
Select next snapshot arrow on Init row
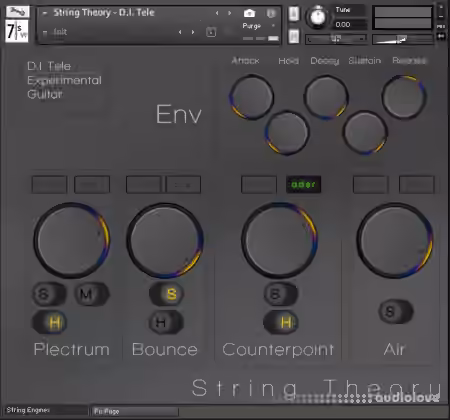pos(193,32)
